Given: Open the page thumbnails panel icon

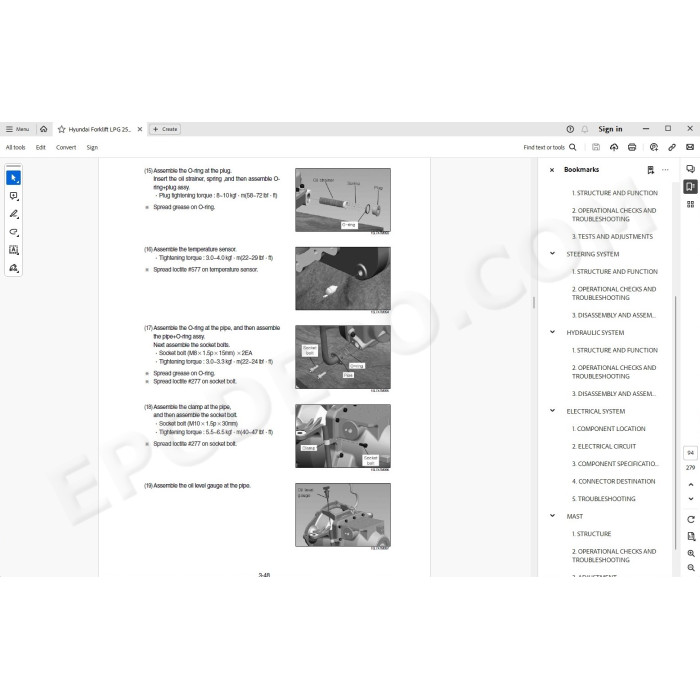Looking at the screenshot, I should point(690,204).
